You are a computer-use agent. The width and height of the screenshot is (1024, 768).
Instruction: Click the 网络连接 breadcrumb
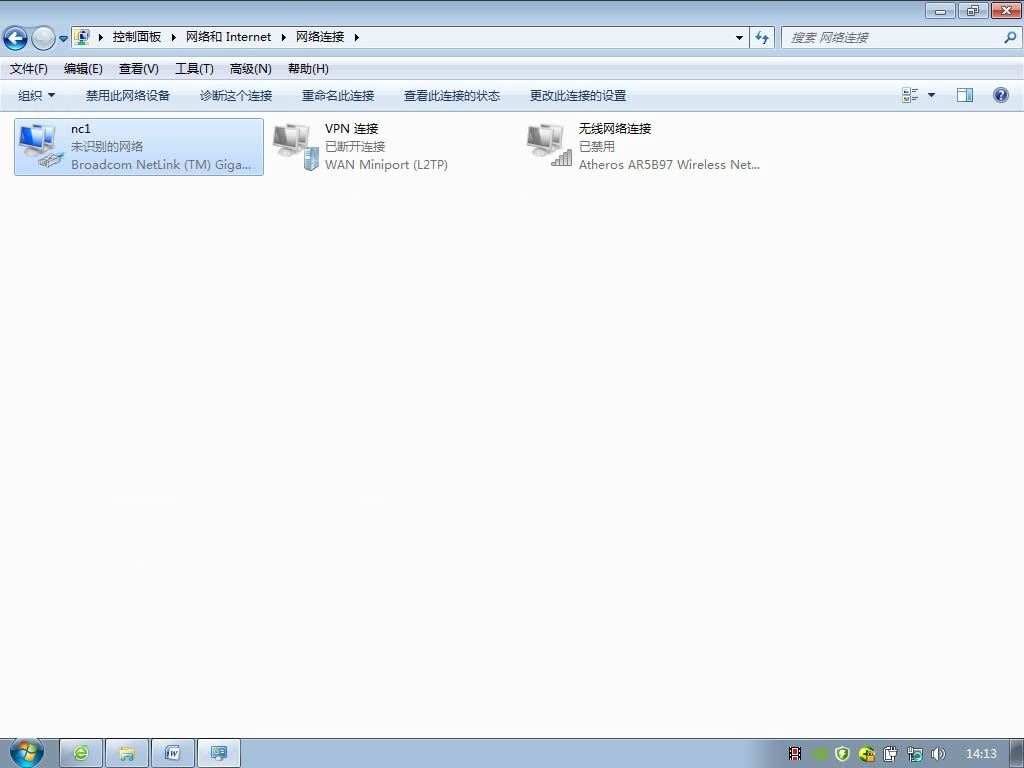[320, 37]
